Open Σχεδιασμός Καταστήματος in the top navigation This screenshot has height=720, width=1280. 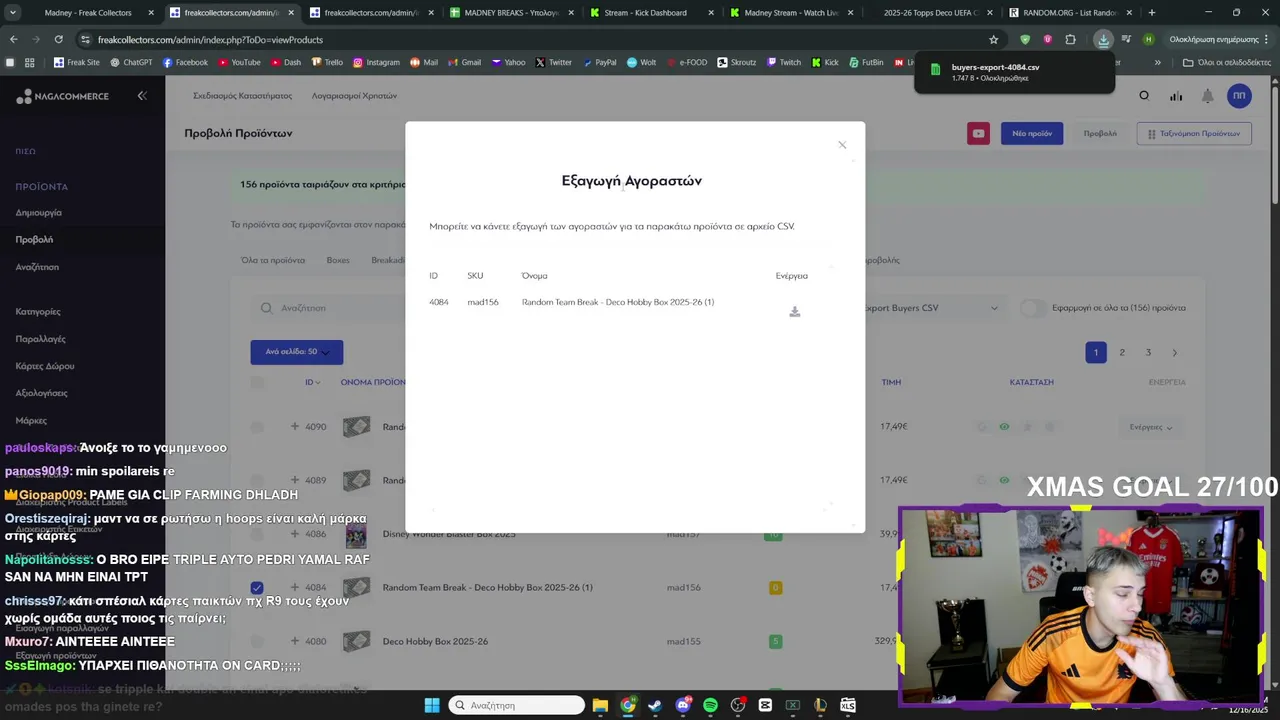(x=243, y=96)
